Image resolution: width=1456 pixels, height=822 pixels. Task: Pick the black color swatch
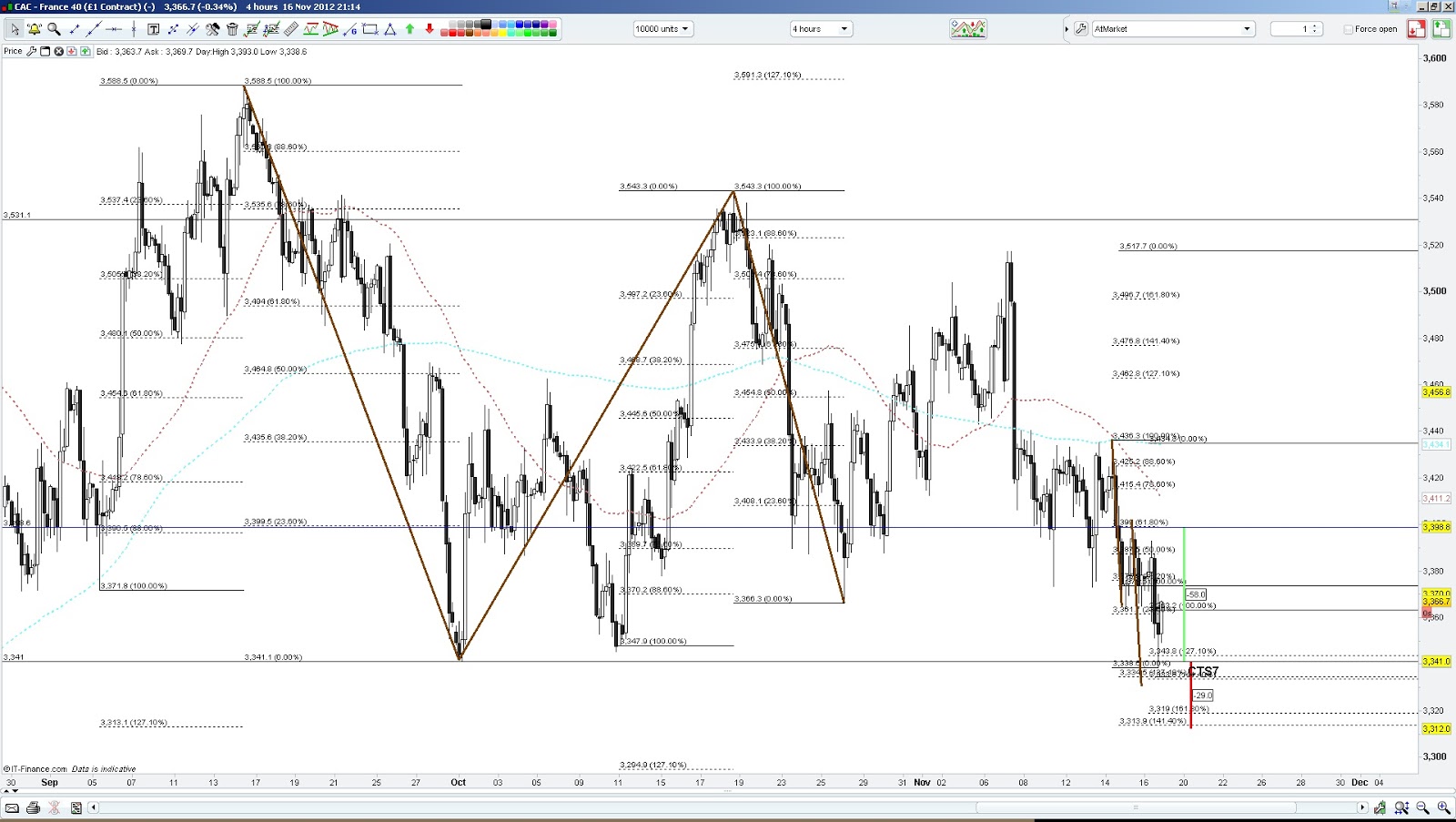click(486, 25)
